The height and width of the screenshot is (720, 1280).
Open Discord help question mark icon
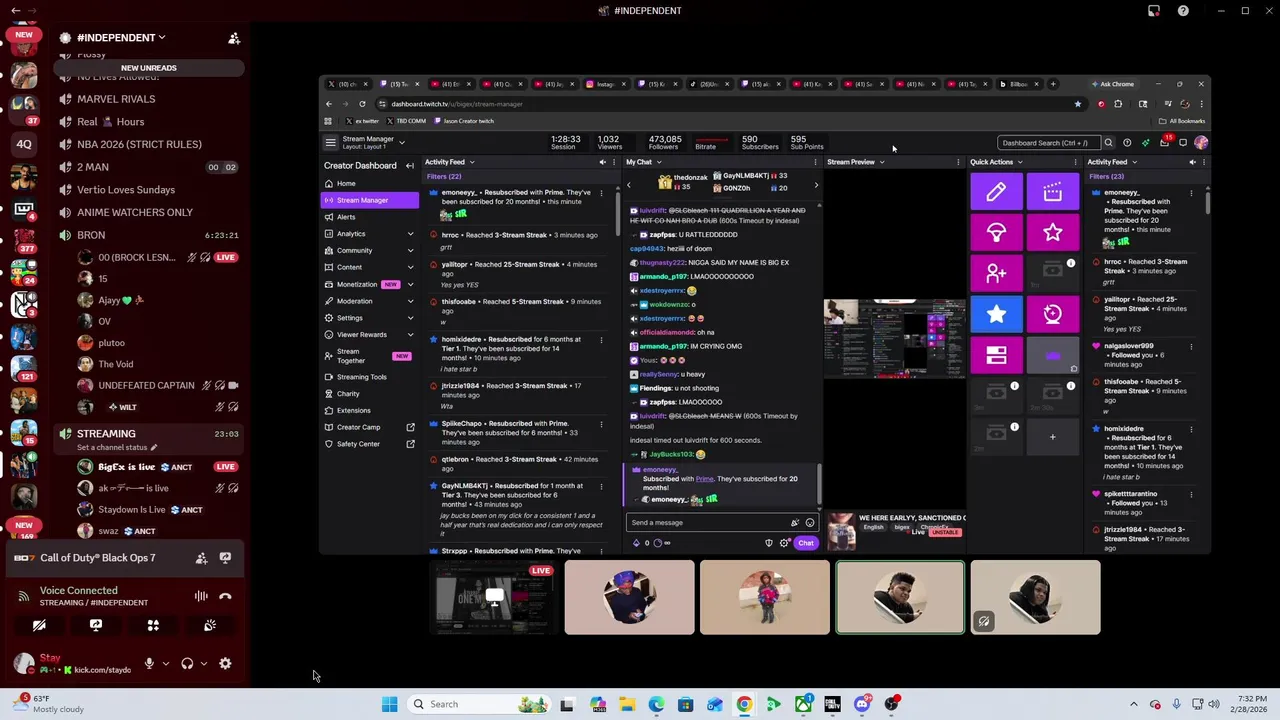[1183, 11]
